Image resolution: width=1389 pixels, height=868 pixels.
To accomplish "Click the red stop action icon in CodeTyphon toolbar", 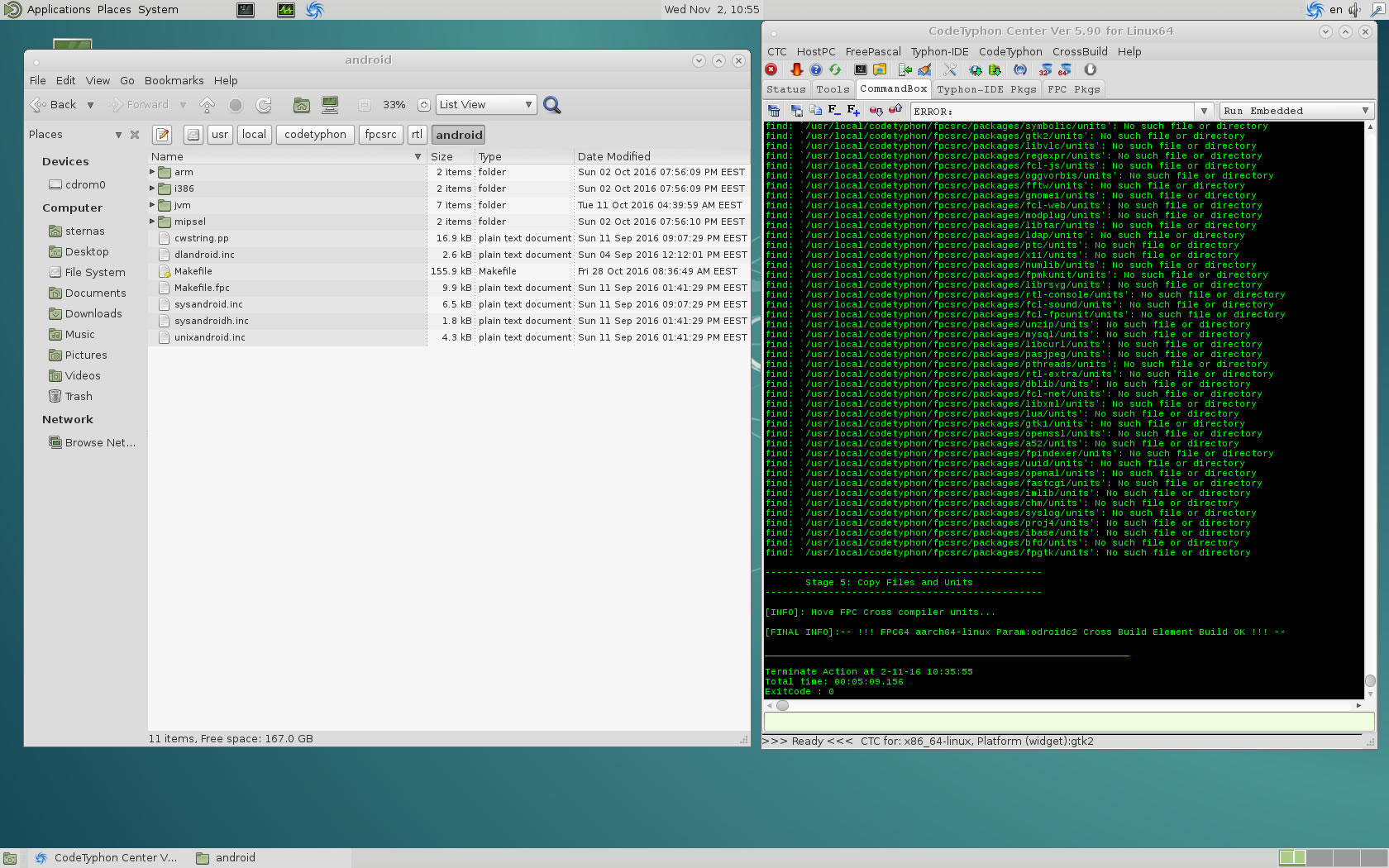I will 771,69.
